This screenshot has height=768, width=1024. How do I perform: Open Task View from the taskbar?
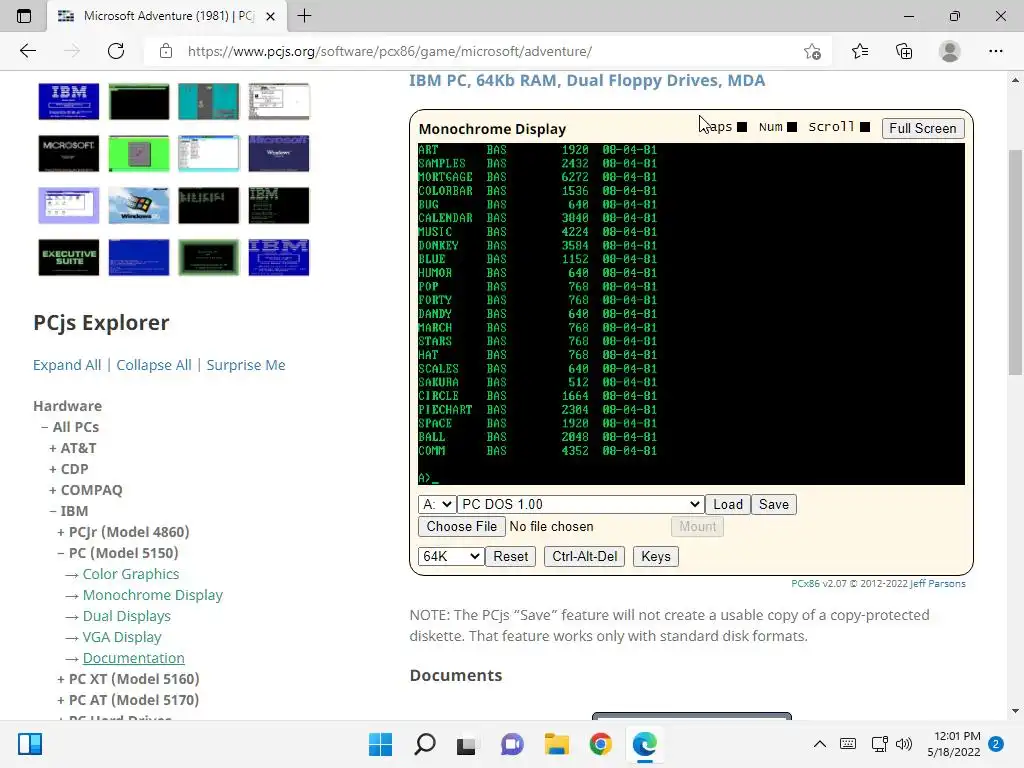click(x=466, y=744)
